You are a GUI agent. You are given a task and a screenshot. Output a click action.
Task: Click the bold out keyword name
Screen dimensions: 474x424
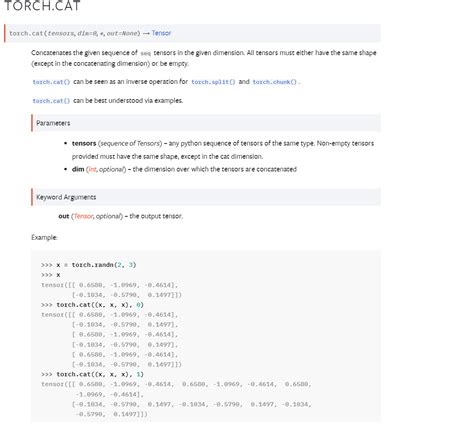coord(64,216)
